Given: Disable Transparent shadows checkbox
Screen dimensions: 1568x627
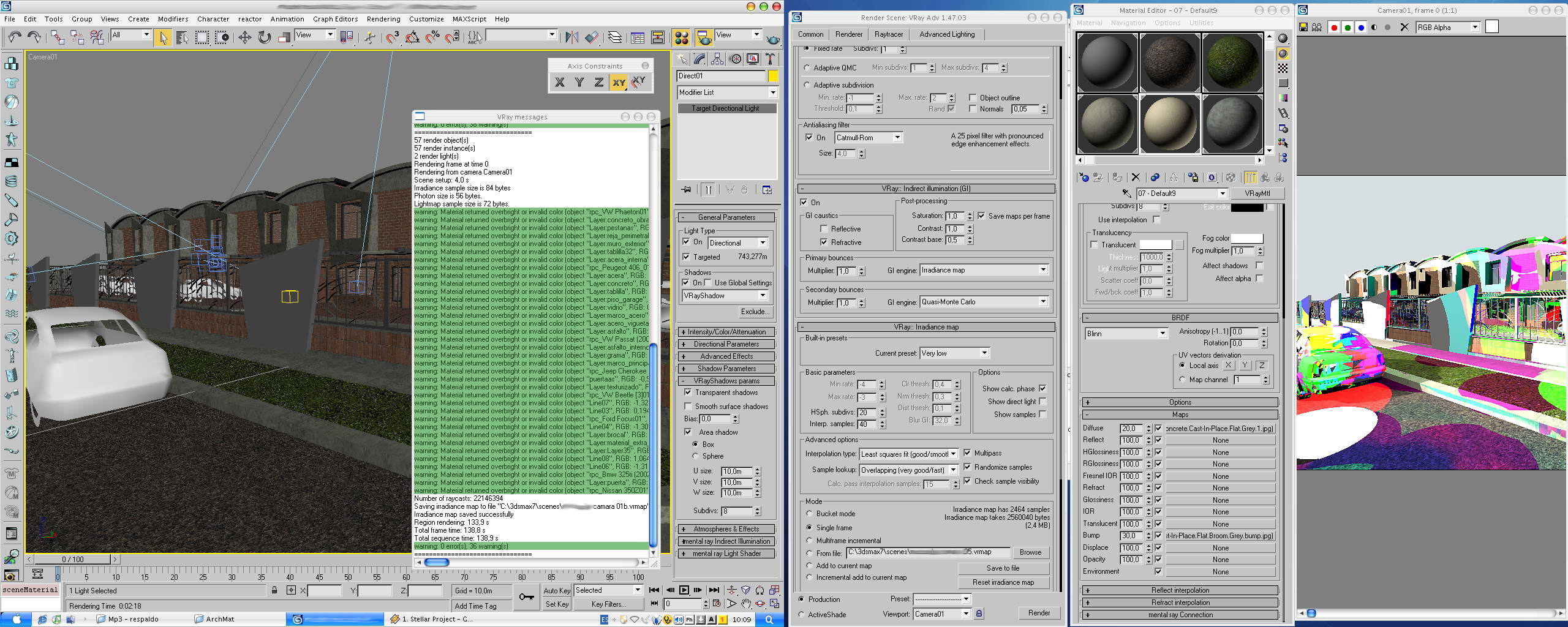Looking at the screenshot, I should pos(688,392).
